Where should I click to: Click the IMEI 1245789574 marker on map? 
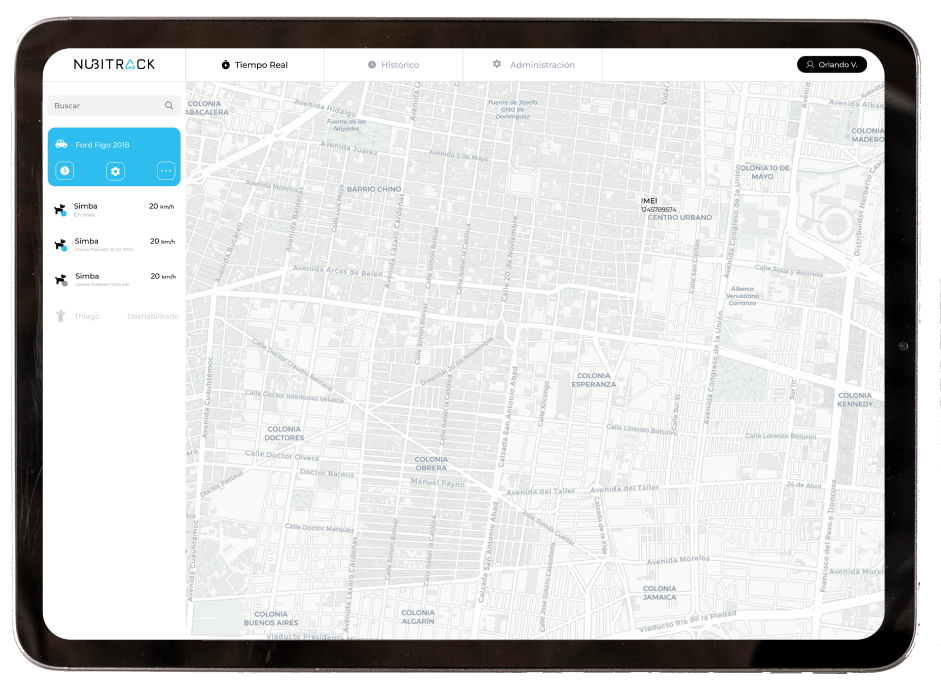[658, 205]
